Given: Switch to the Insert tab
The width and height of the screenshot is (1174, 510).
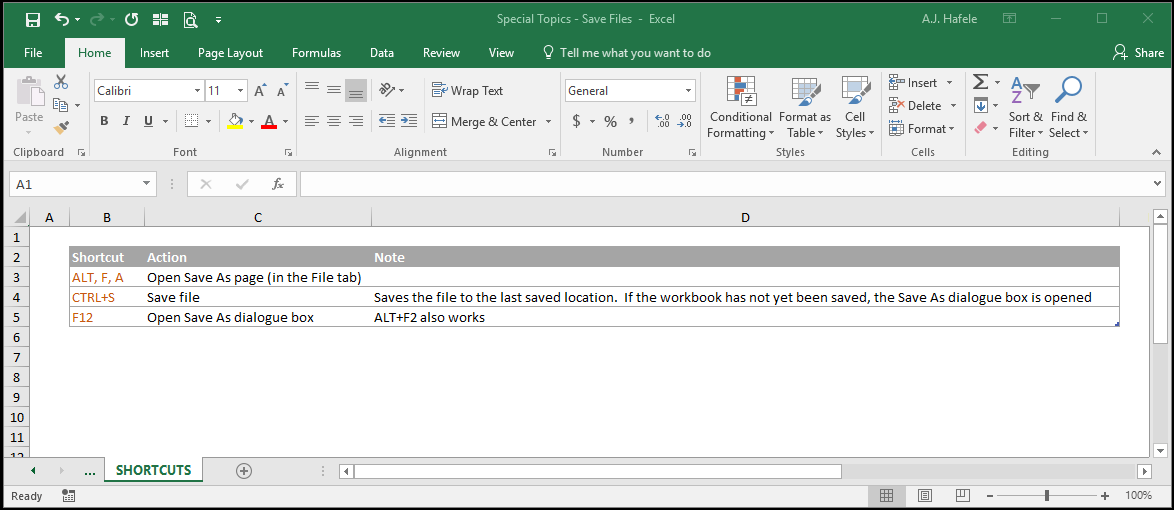Looking at the screenshot, I should point(154,53).
